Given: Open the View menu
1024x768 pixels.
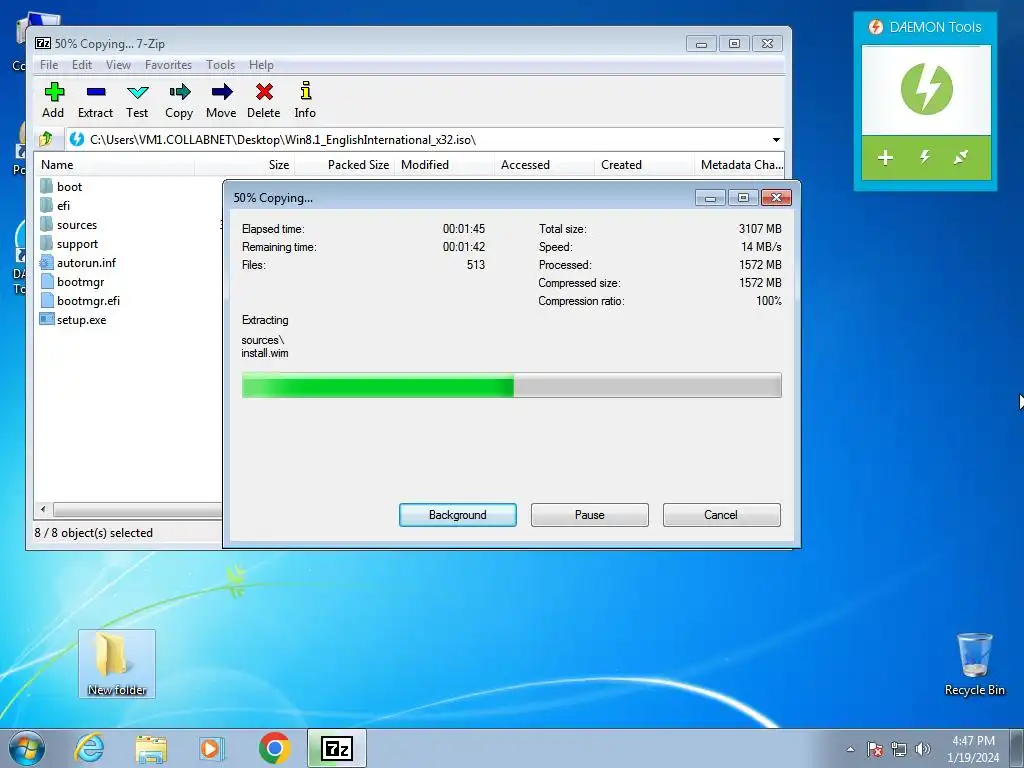Looking at the screenshot, I should click(x=118, y=65).
